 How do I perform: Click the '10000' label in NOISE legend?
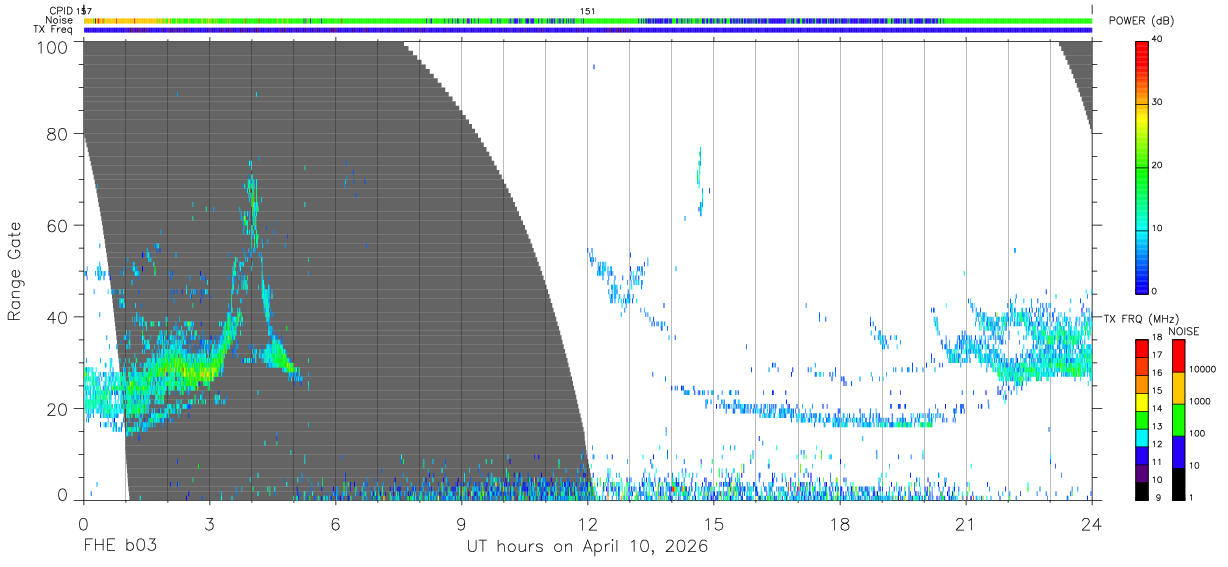(1202, 368)
